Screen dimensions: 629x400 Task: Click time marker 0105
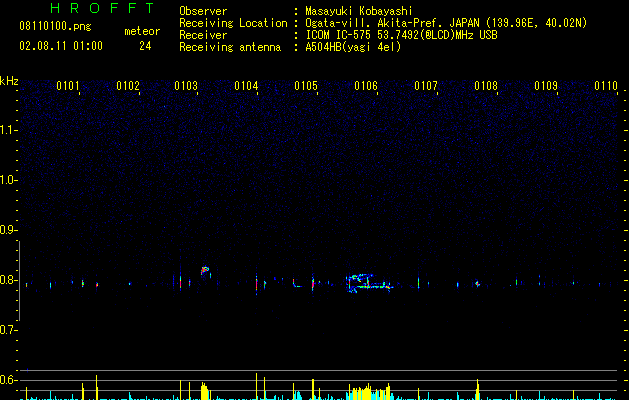pyautogui.click(x=306, y=85)
